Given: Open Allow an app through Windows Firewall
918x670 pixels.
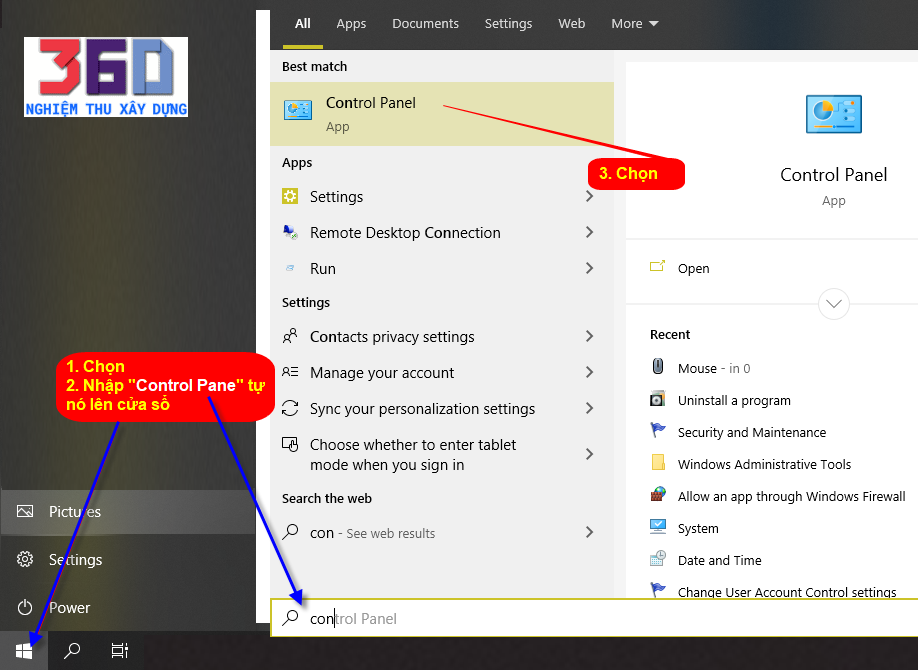Looking at the screenshot, I should 790,497.
